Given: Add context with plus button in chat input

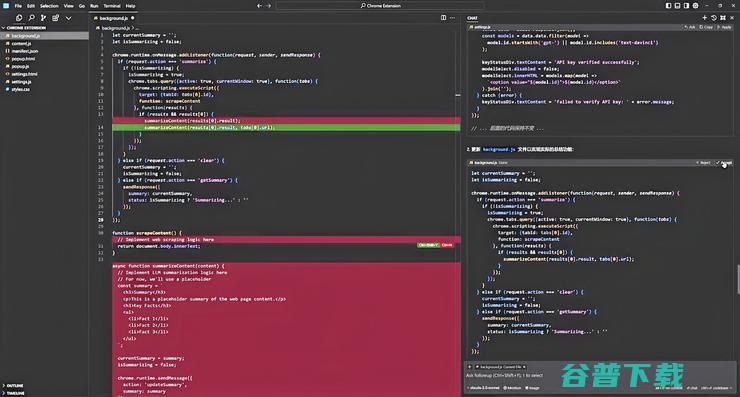Looking at the screenshot, I should 470,367.
